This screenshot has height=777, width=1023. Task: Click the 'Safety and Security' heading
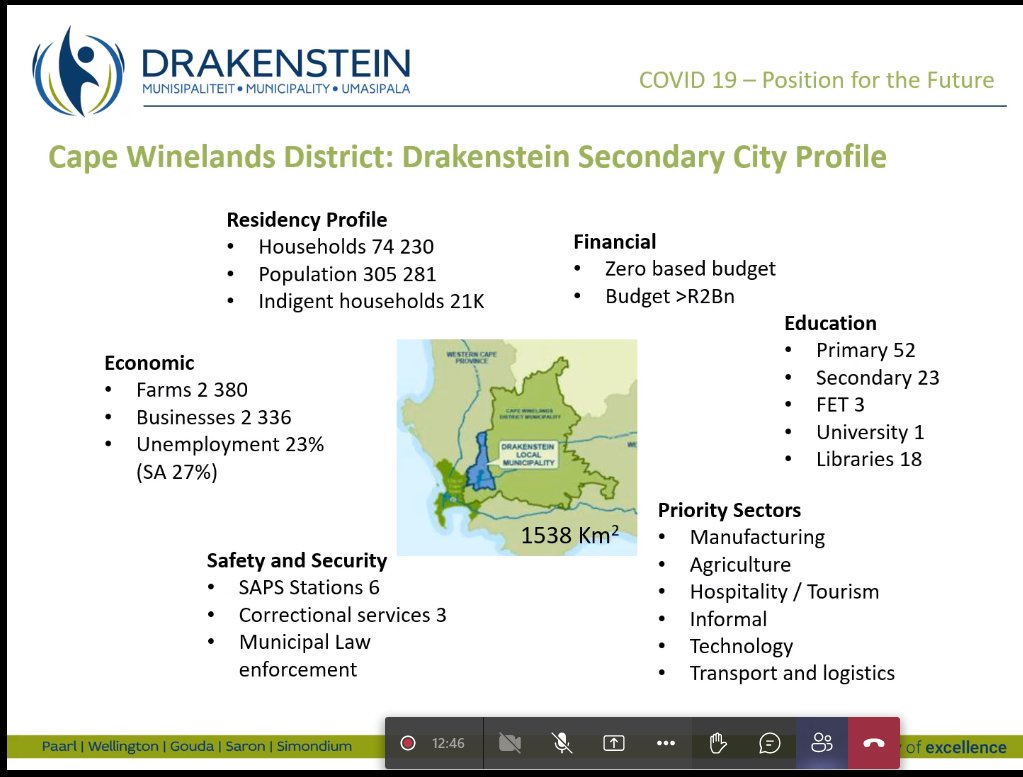(x=297, y=560)
